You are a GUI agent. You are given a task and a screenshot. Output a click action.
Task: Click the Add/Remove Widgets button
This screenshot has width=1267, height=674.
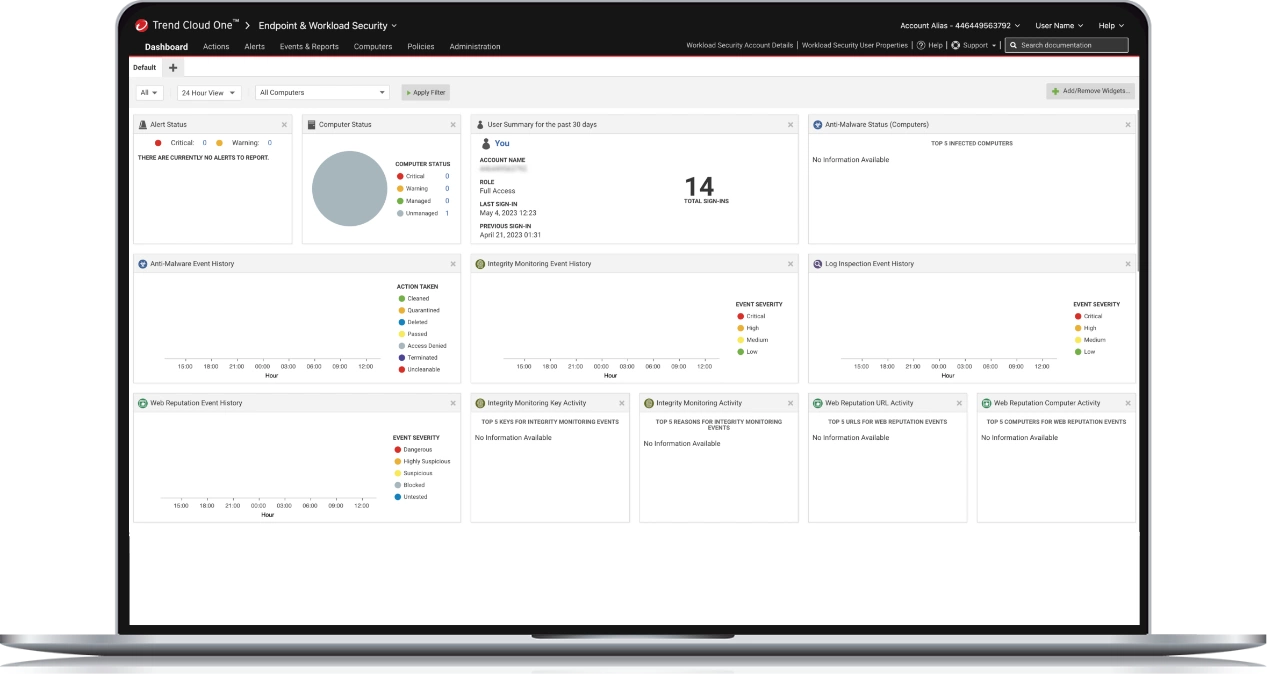tap(1091, 91)
